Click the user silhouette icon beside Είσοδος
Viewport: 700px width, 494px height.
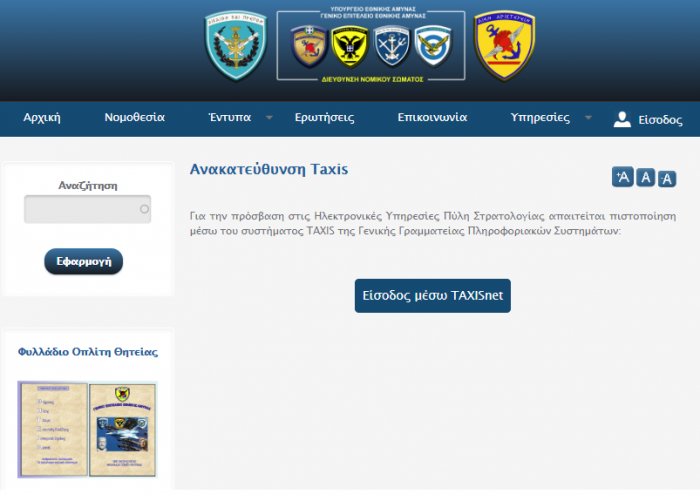[622, 119]
